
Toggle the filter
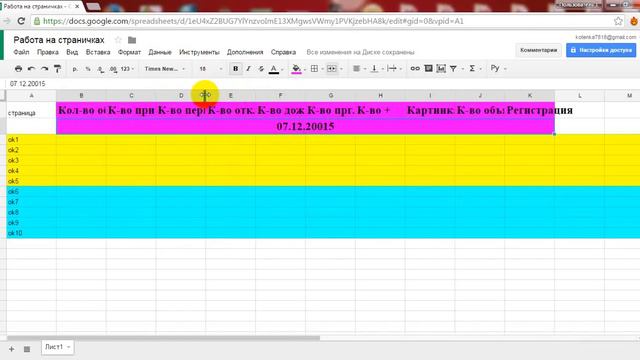pos(453,69)
